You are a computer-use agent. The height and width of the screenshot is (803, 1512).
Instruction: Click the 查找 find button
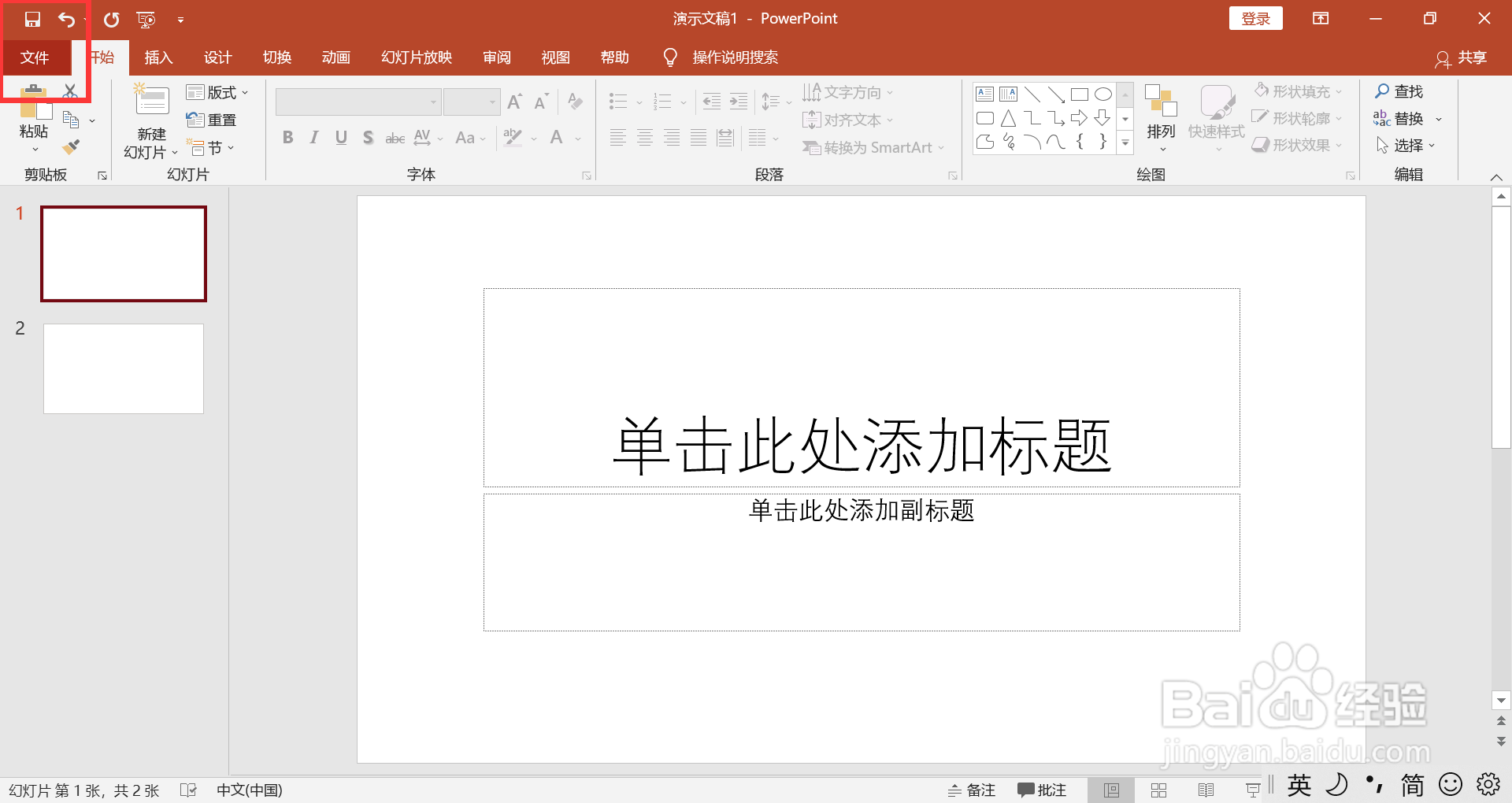click(x=1399, y=91)
